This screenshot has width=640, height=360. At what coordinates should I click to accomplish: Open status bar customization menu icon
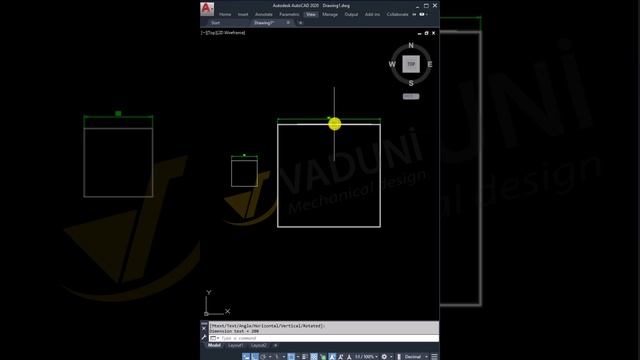coord(434,357)
